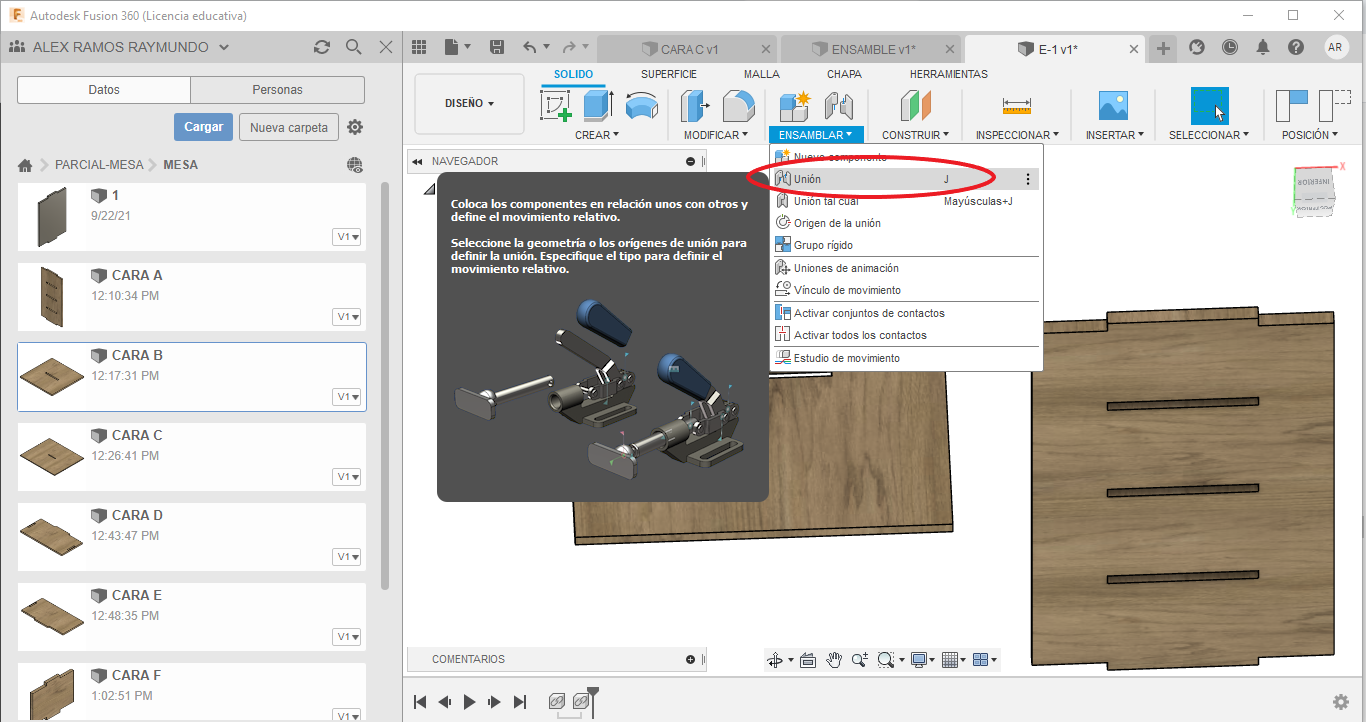This screenshot has height=722, width=1366.
Task: Open the CARA D thumbnail
Action: tap(52, 537)
